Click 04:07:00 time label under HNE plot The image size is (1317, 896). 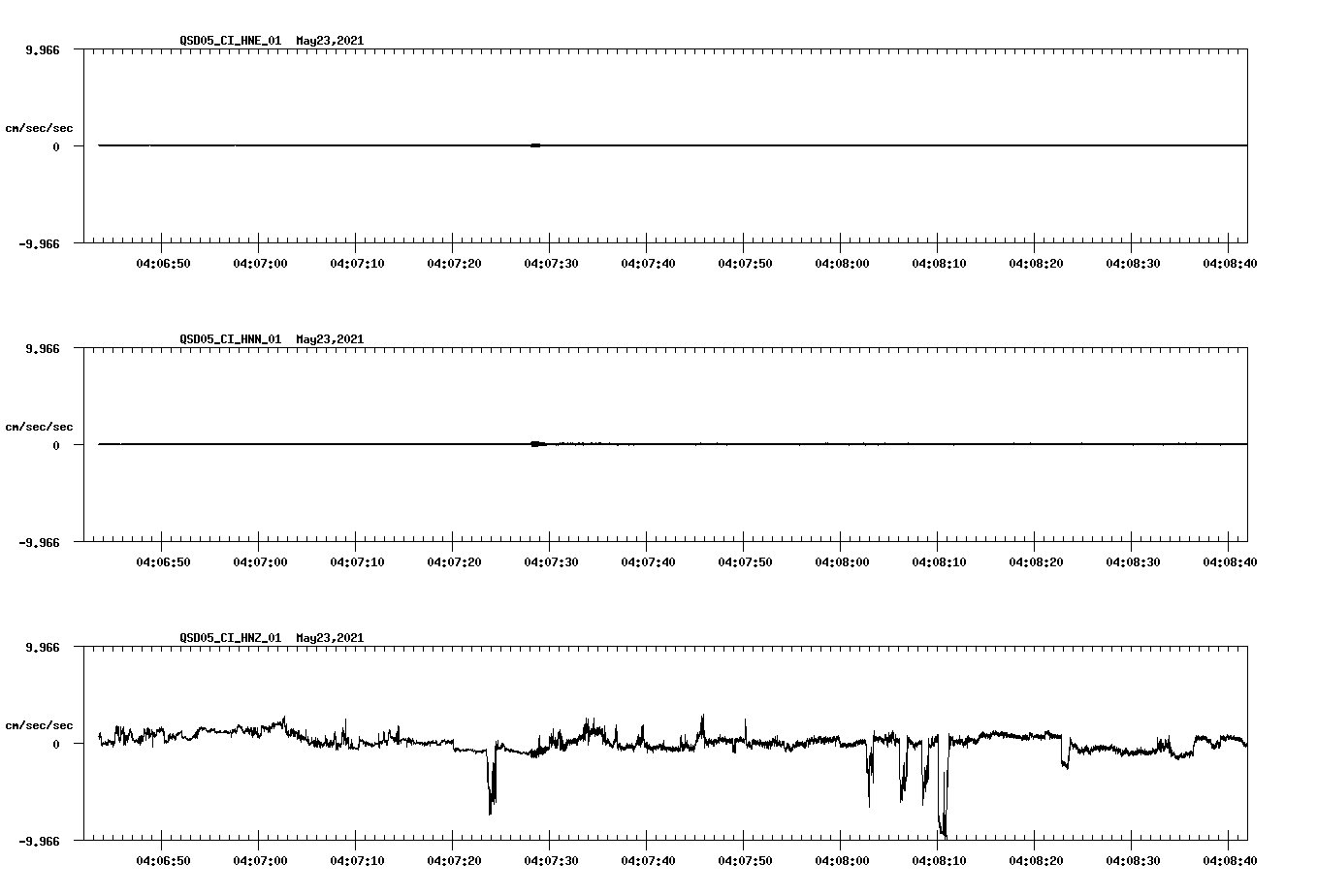(x=260, y=264)
